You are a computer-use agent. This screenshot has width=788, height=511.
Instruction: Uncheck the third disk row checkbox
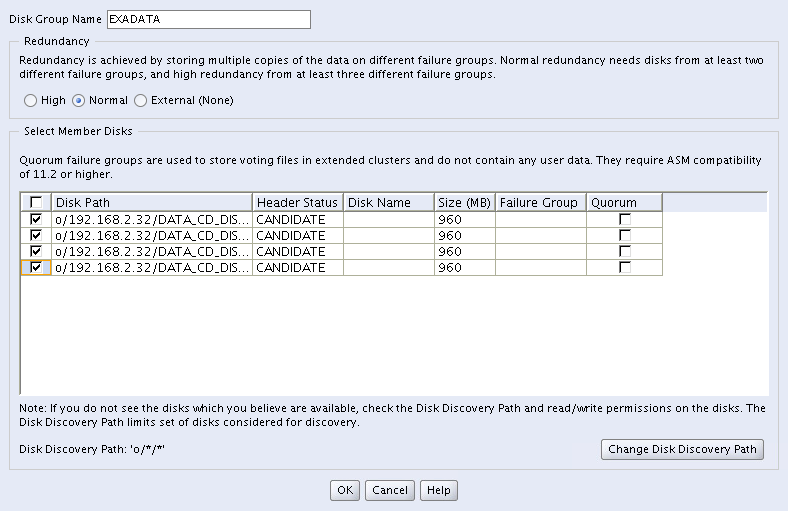click(x=37, y=251)
